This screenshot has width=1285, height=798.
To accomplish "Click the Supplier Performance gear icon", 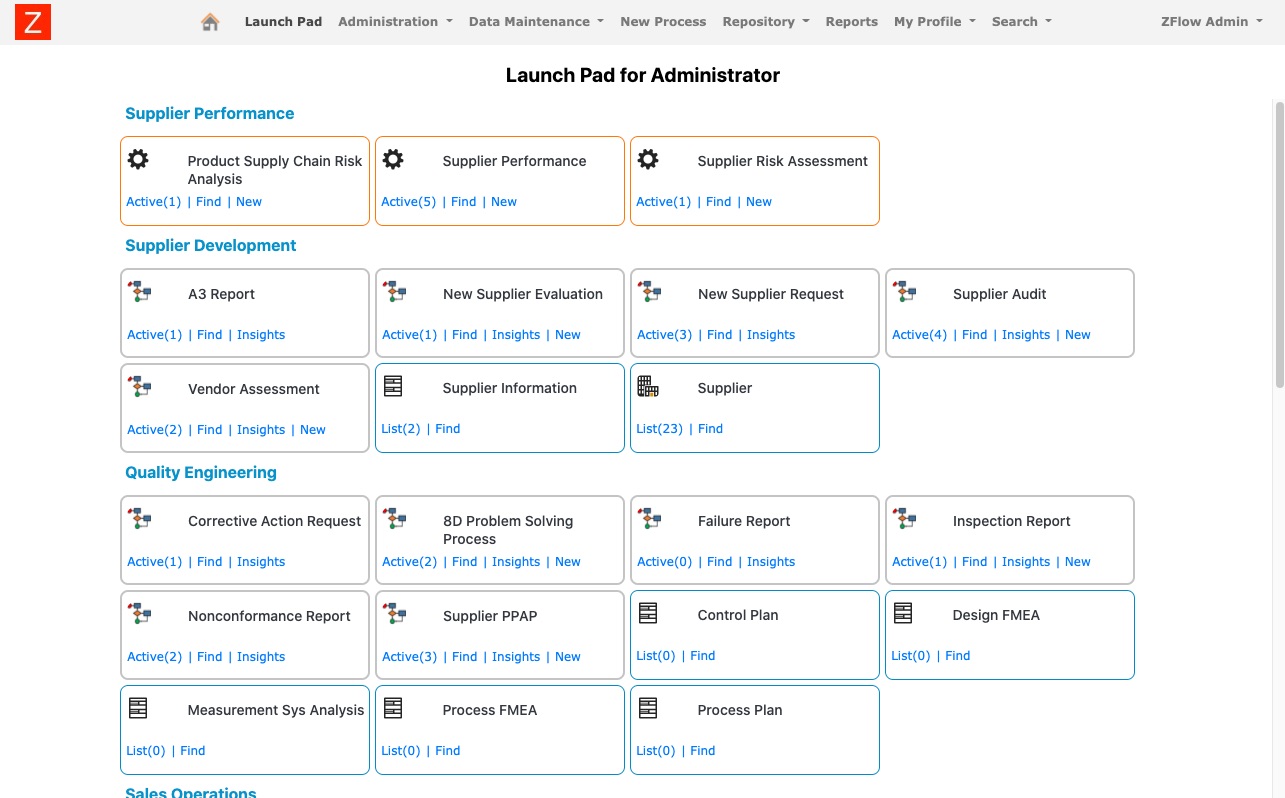I will pyautogui.click(x=393, y=159).
